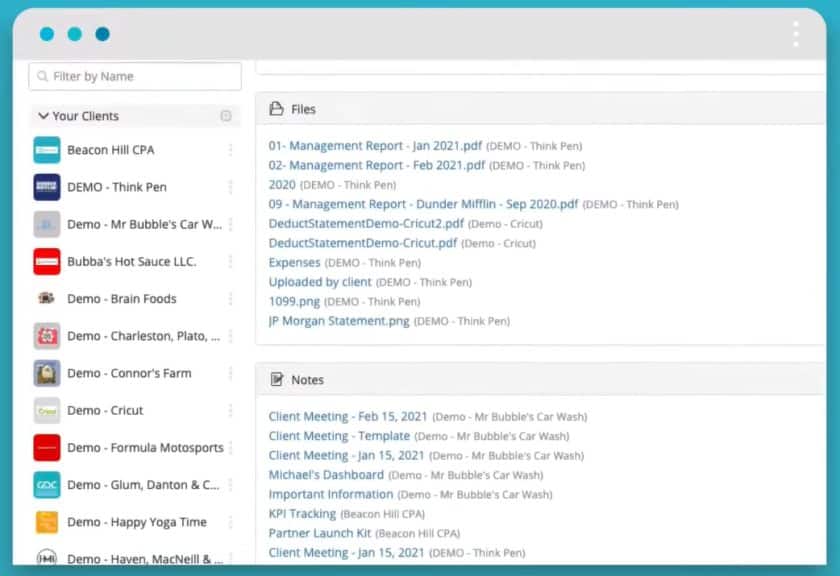This screenshot has height=576, width=840.
Task: Open DeductStatementDemo-Cricut2.pdf file
Action: pos(366,223)
